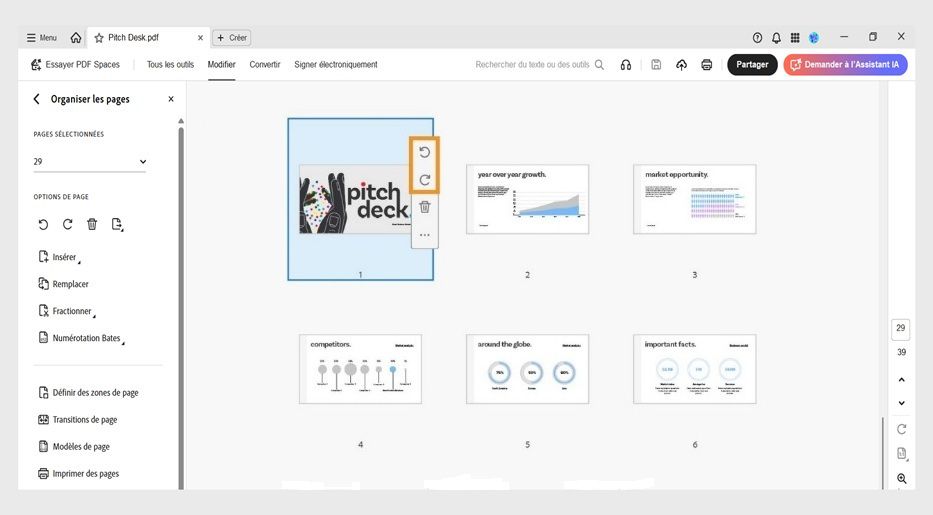Expand Numérotation Bates option
The image size is (933, 515).
(82, 338)
